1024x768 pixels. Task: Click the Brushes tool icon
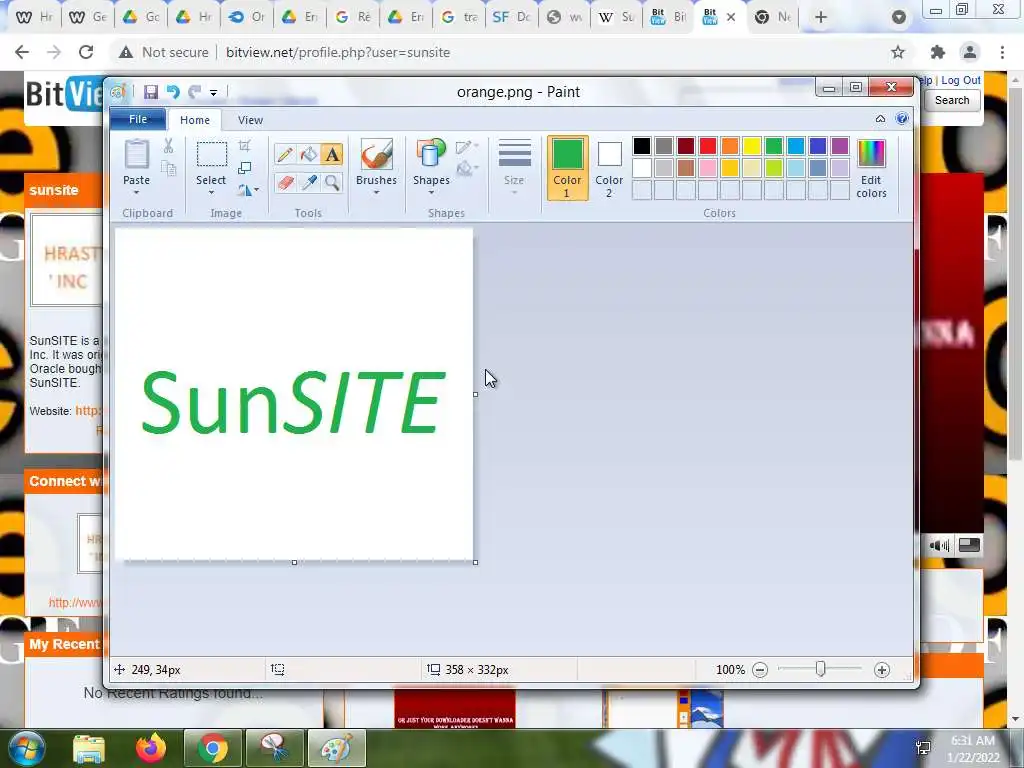pyautogui.click(x=377, y=155)
